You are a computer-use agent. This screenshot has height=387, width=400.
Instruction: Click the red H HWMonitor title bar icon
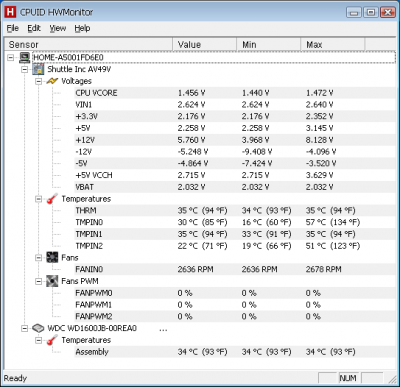point(10,12)
